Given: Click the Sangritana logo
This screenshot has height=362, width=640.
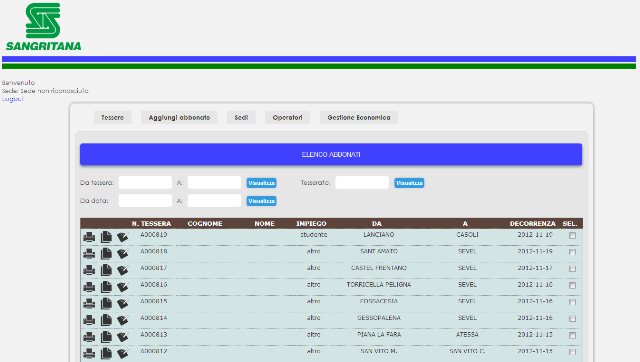Looking at the screenshot, I should (43, 27).
